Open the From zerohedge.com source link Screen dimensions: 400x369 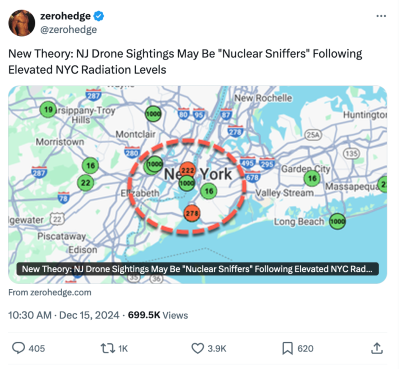(x=50, y=292)
